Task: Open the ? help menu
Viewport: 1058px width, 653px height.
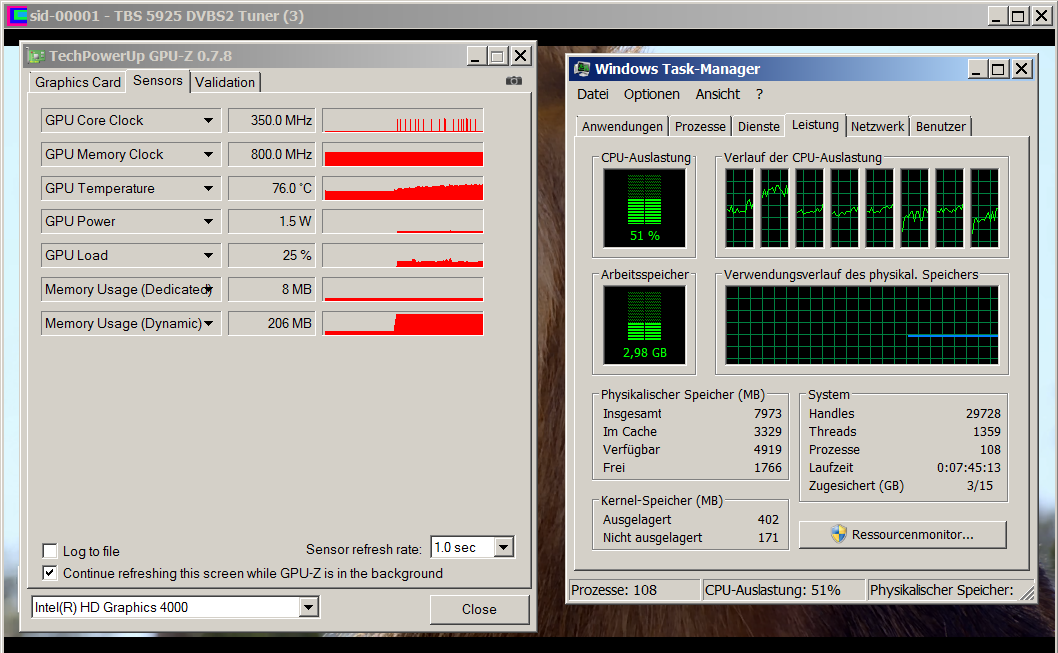Action: pos(759,94)
